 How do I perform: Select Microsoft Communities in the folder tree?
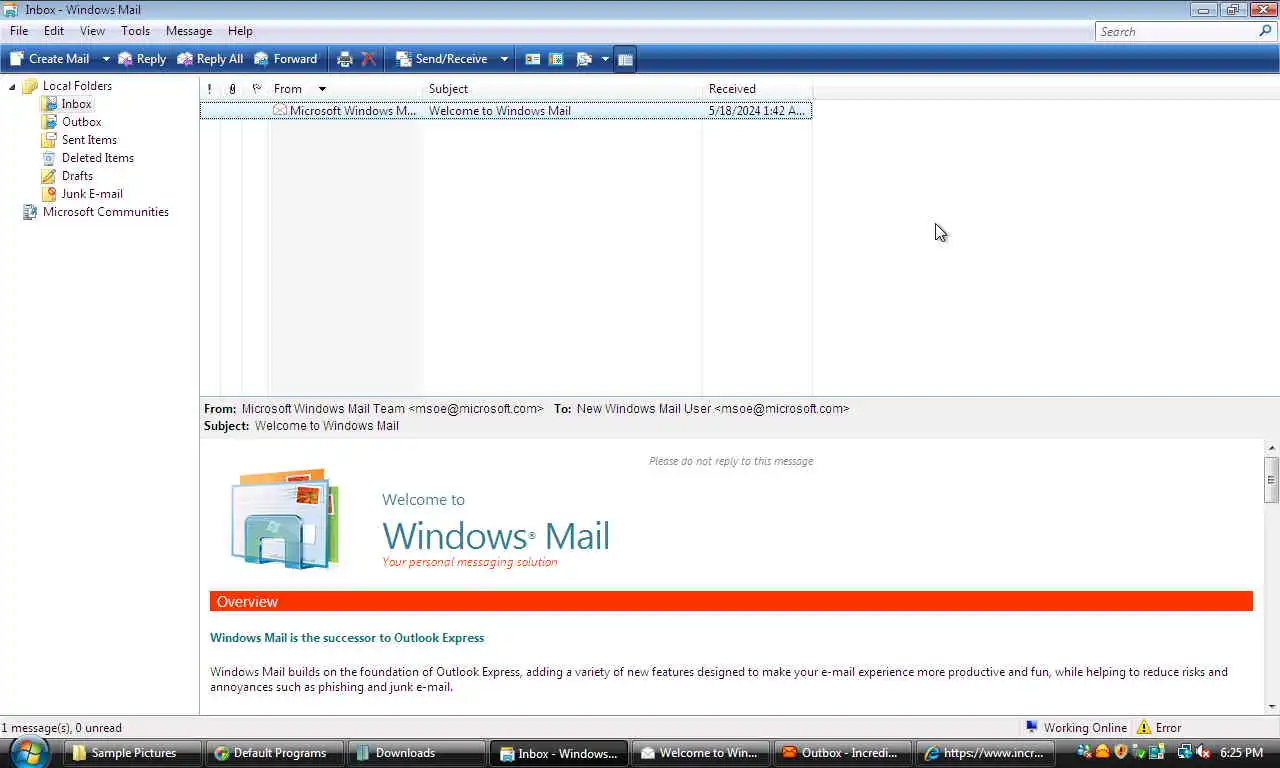click(105, 212)
